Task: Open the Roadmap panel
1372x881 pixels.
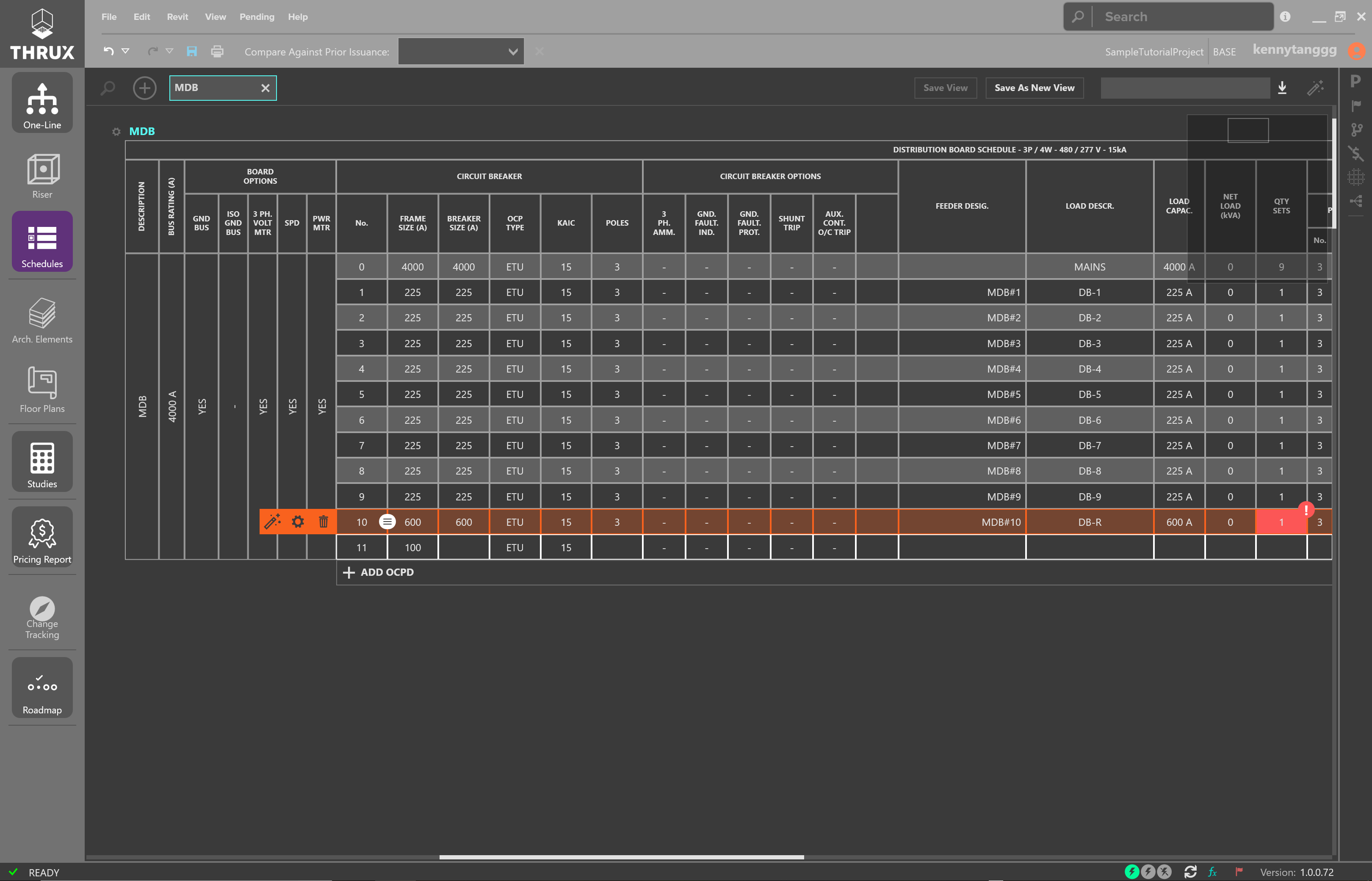Action: 42,688
